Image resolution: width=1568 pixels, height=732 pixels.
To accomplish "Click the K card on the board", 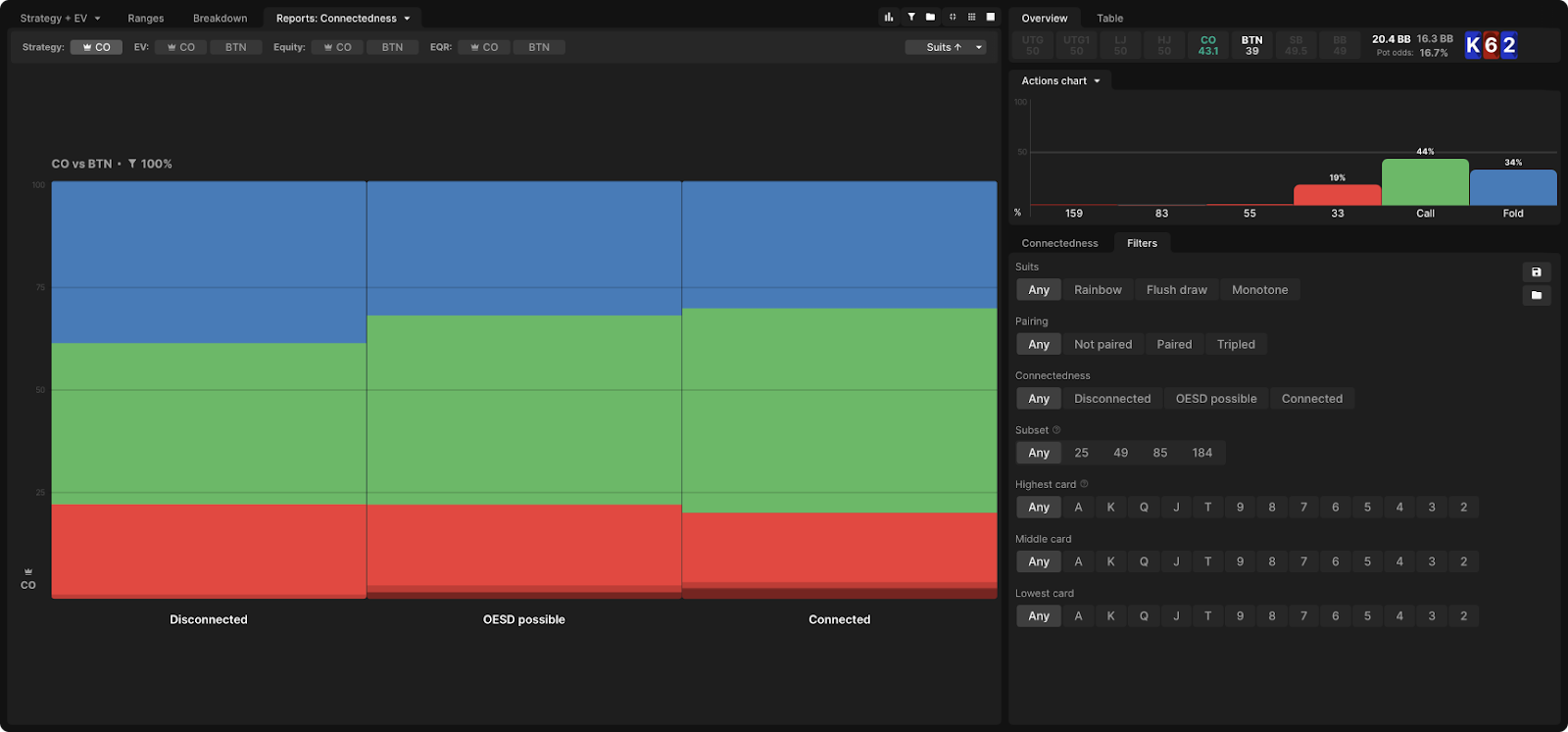I will 1473,45.
